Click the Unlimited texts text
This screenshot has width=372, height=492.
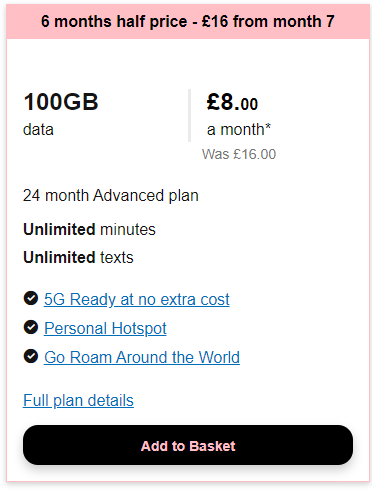78,257
